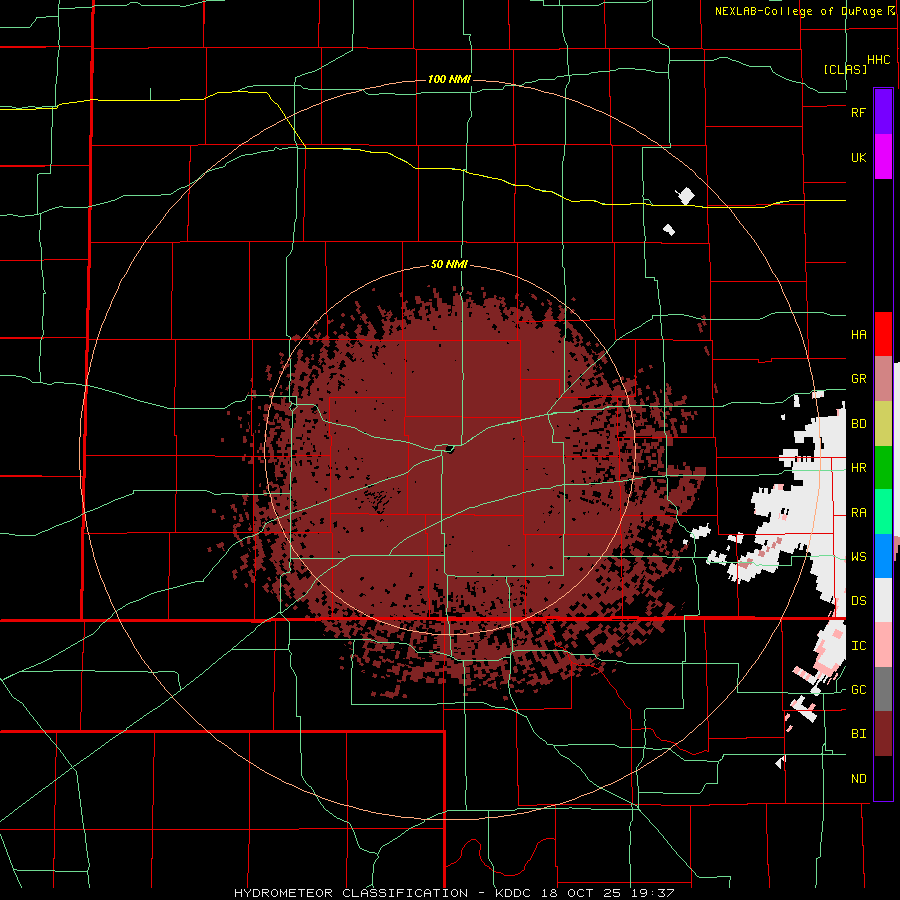Click the IC legend label
The image size is (900, 900).
[858, 646]
